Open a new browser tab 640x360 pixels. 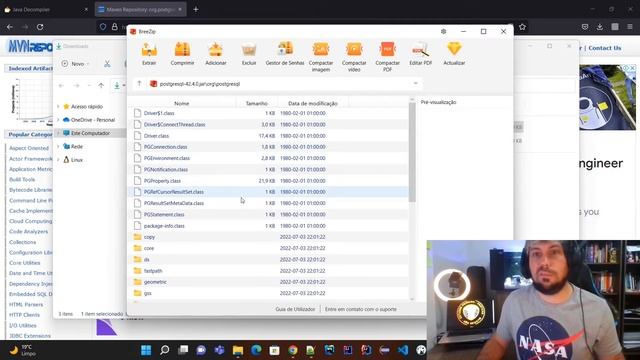[x=196, y=9]
